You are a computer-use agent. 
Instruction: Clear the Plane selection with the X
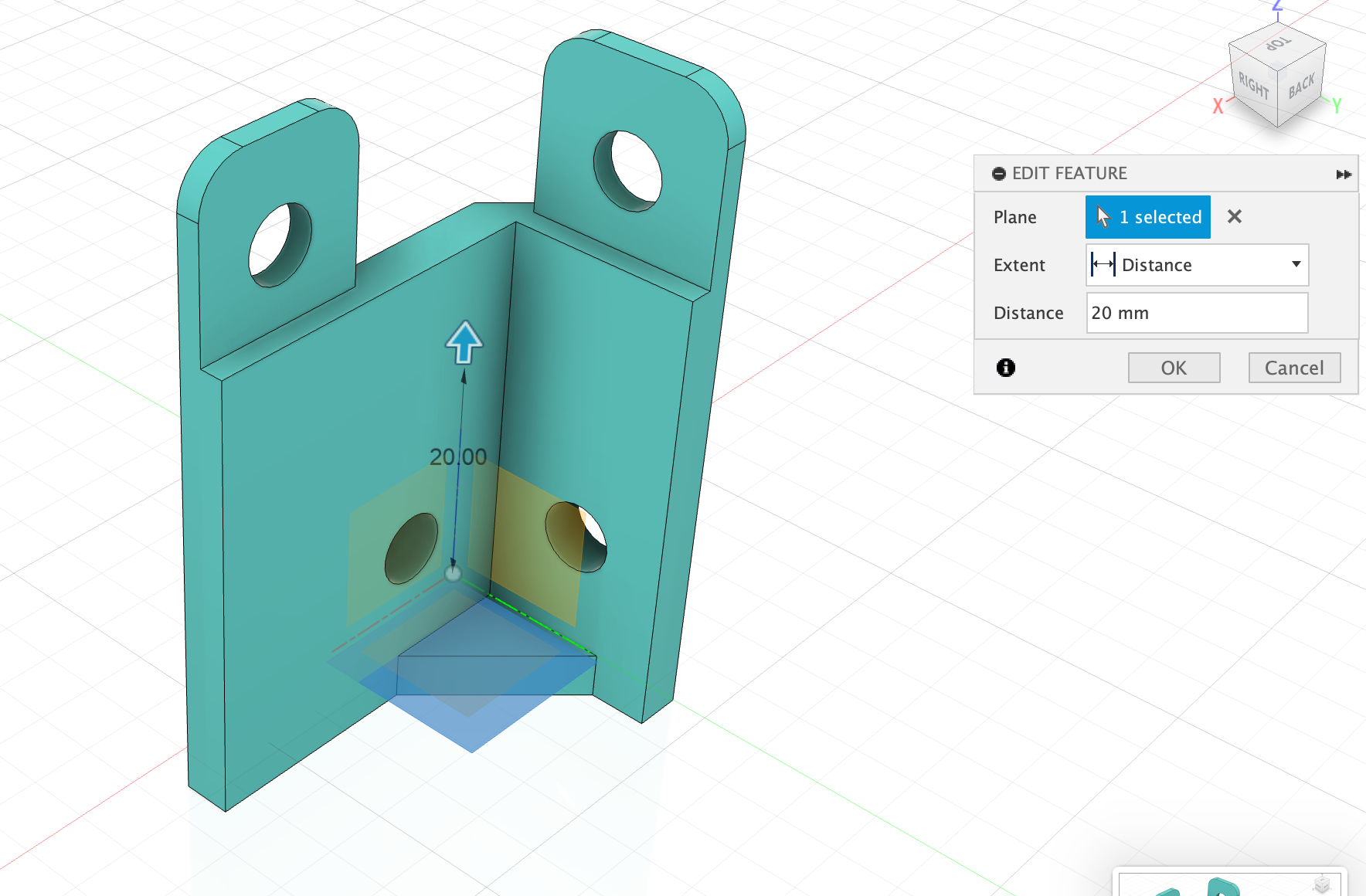pyautogui.click(x=1234, y=217)
